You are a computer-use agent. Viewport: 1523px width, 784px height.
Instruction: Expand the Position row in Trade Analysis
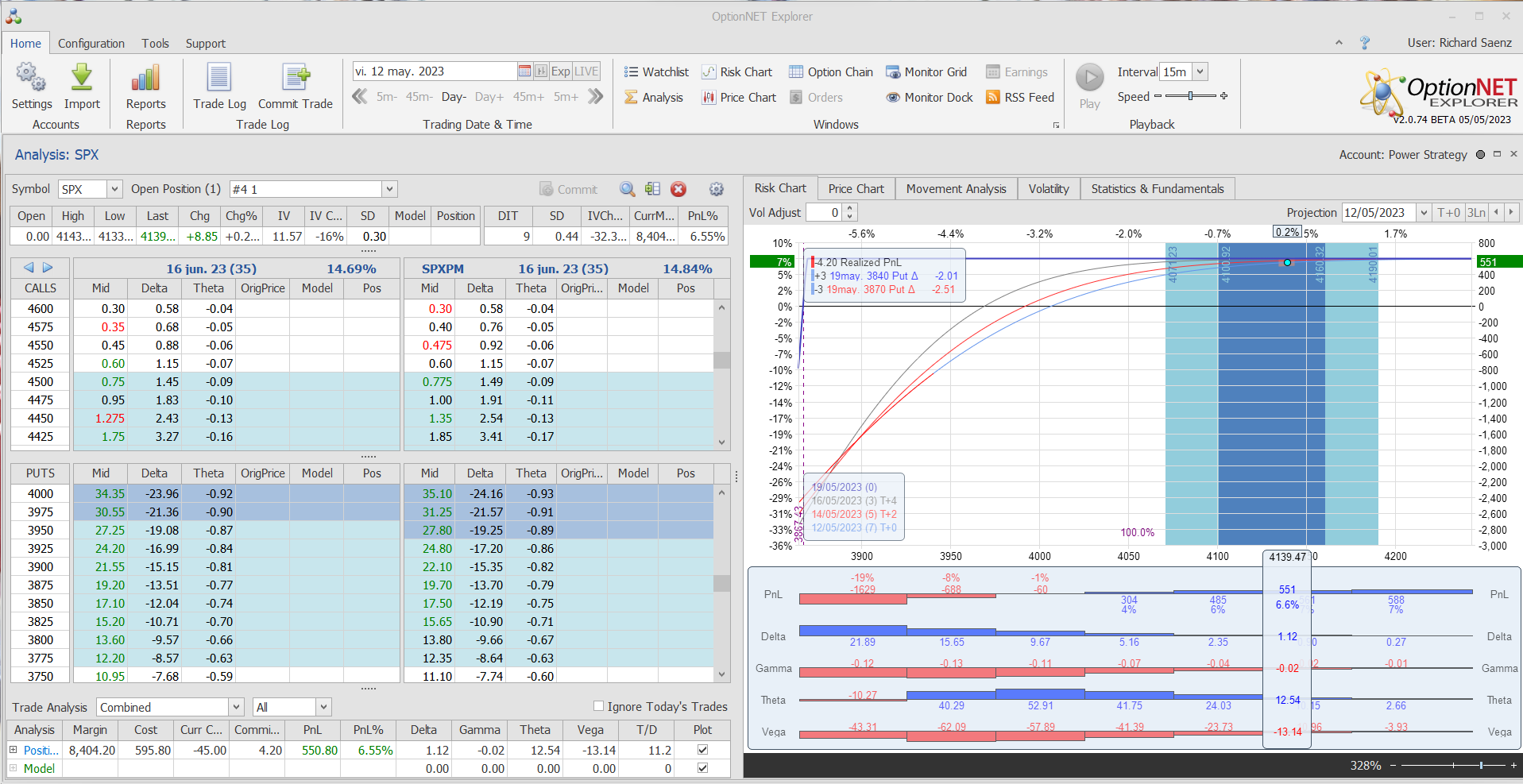(14, 750)
